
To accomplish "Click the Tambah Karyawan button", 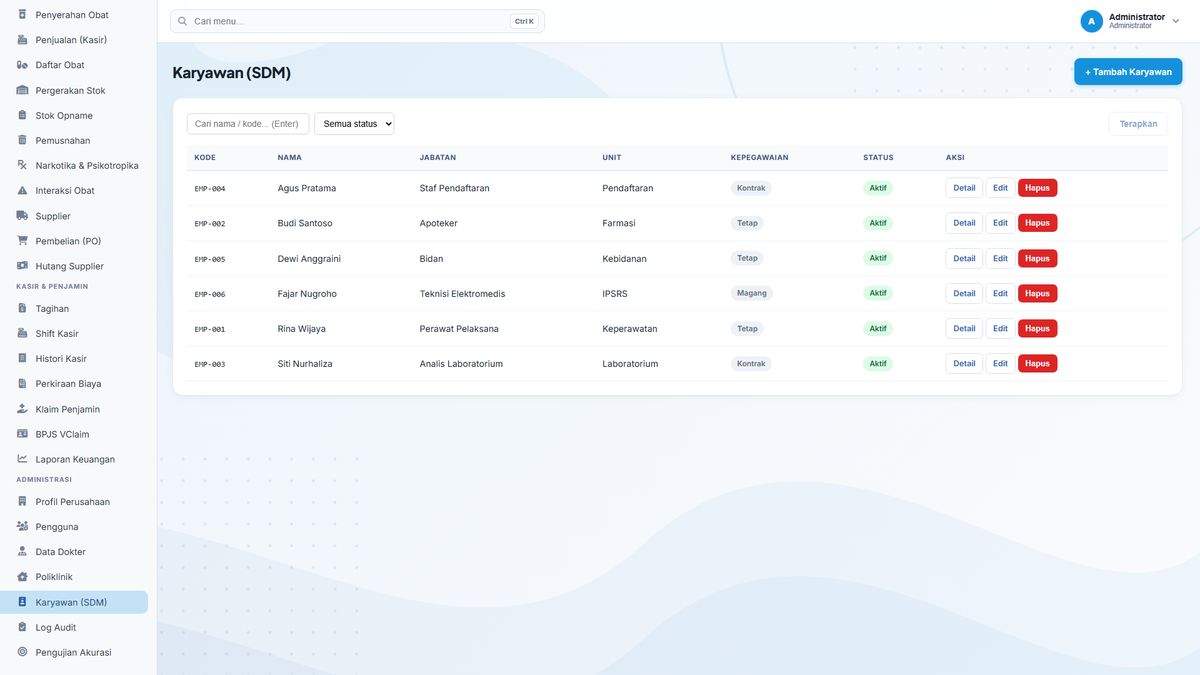I will [x=1128, y=72].
